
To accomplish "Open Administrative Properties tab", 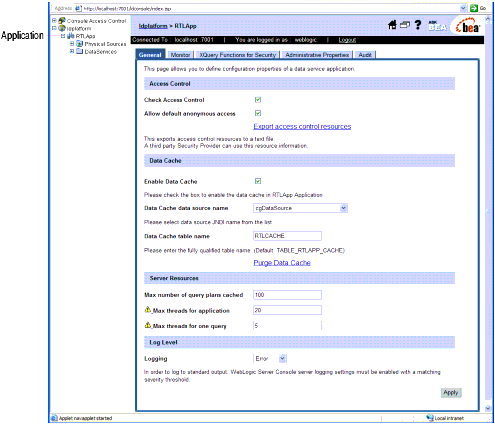I will point(317,55).
